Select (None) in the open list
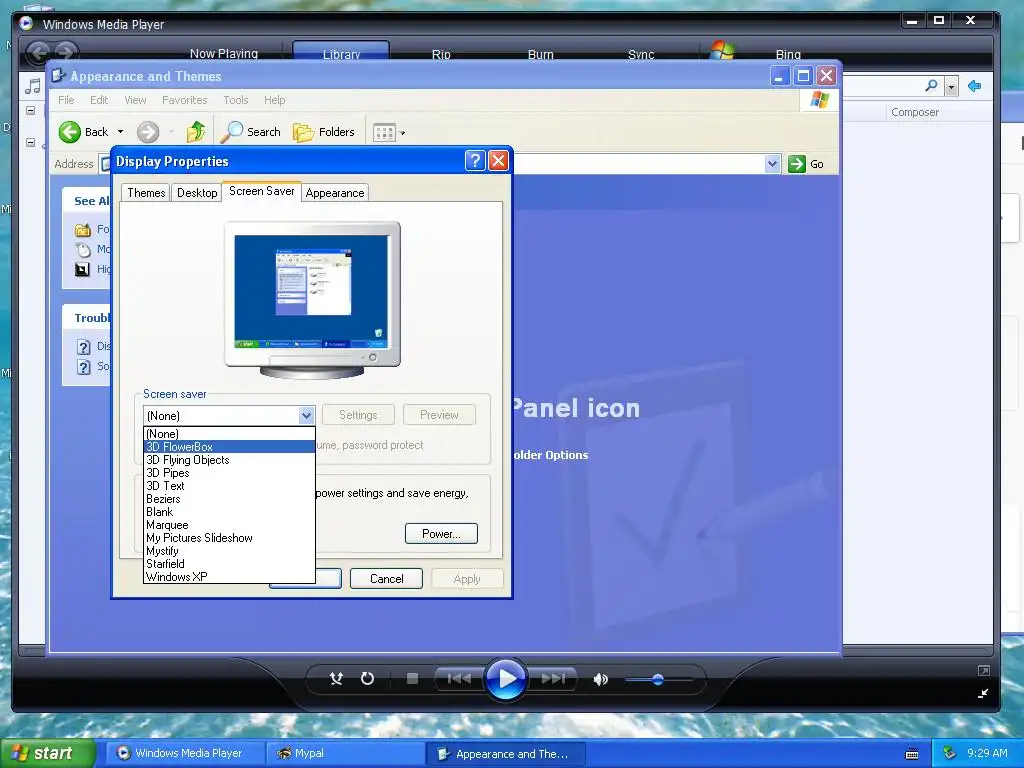The width and height of the screenshot is (1024, 768). point(229,434)
